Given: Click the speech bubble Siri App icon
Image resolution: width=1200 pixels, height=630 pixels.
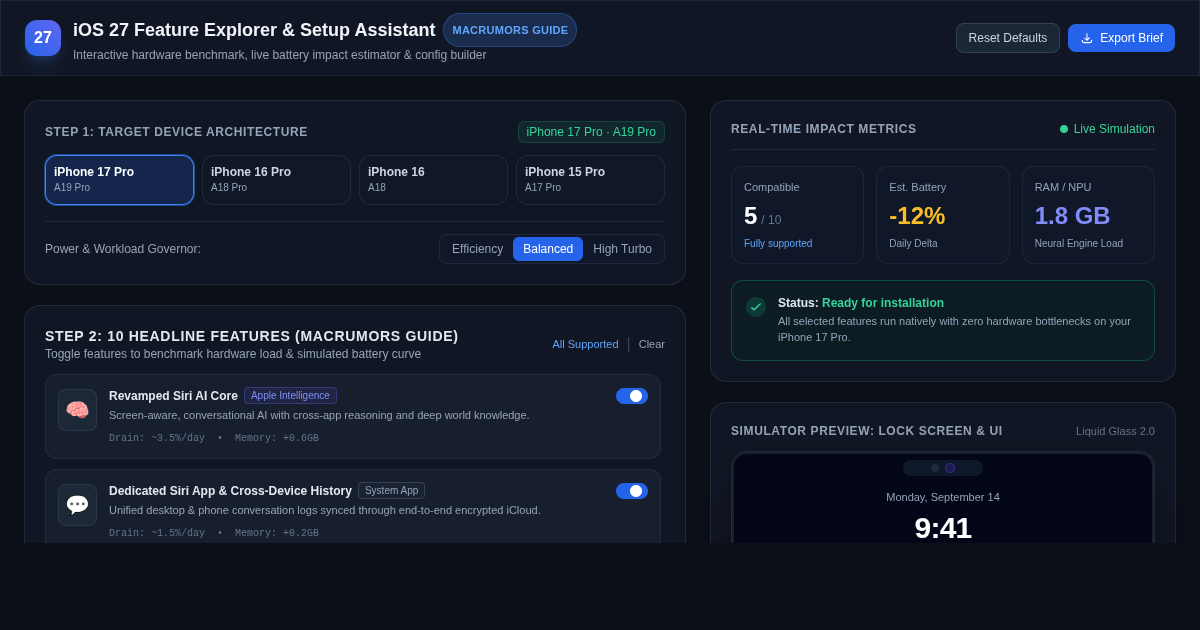Looking at the screenshot, I should 77,505.
